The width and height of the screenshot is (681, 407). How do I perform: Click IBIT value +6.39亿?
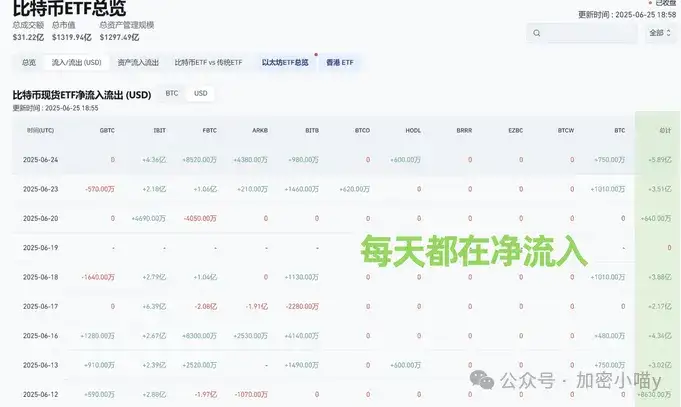pos(154,306)
